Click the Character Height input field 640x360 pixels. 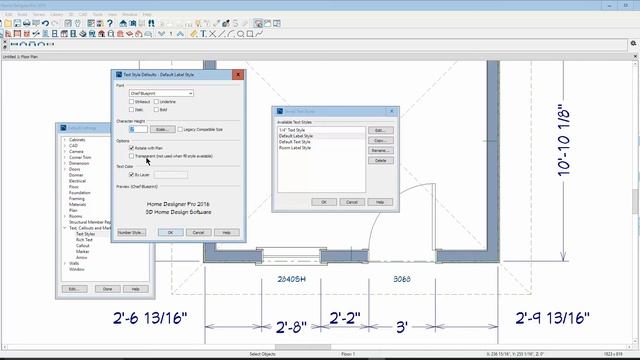coord(138,129)
